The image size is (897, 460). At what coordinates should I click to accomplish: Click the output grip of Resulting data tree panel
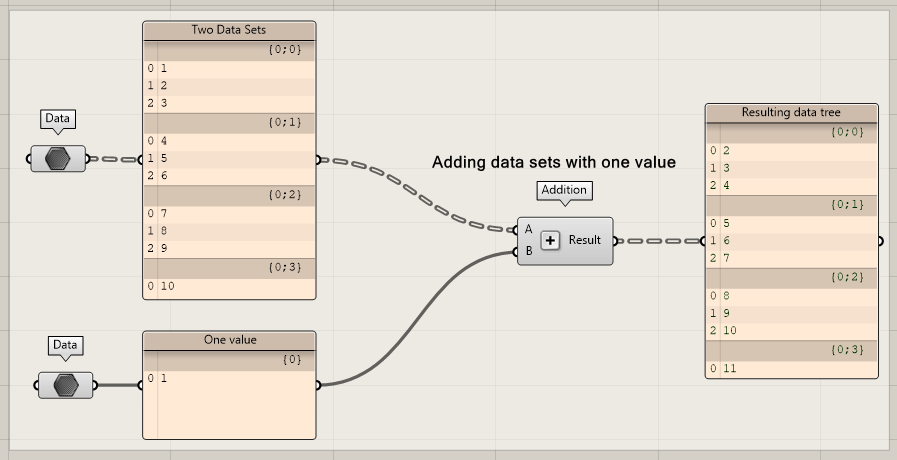tap(880, 241)
